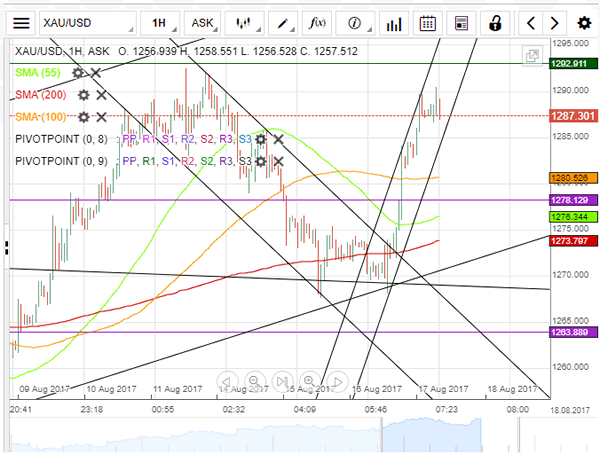Click the current price 1287.301 label

573,116
